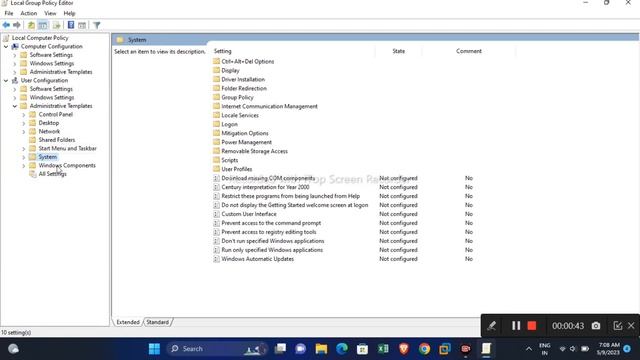Expand the Control Panel tree node
The width and height of the screenshot is (640, 360).
point(24,115)
